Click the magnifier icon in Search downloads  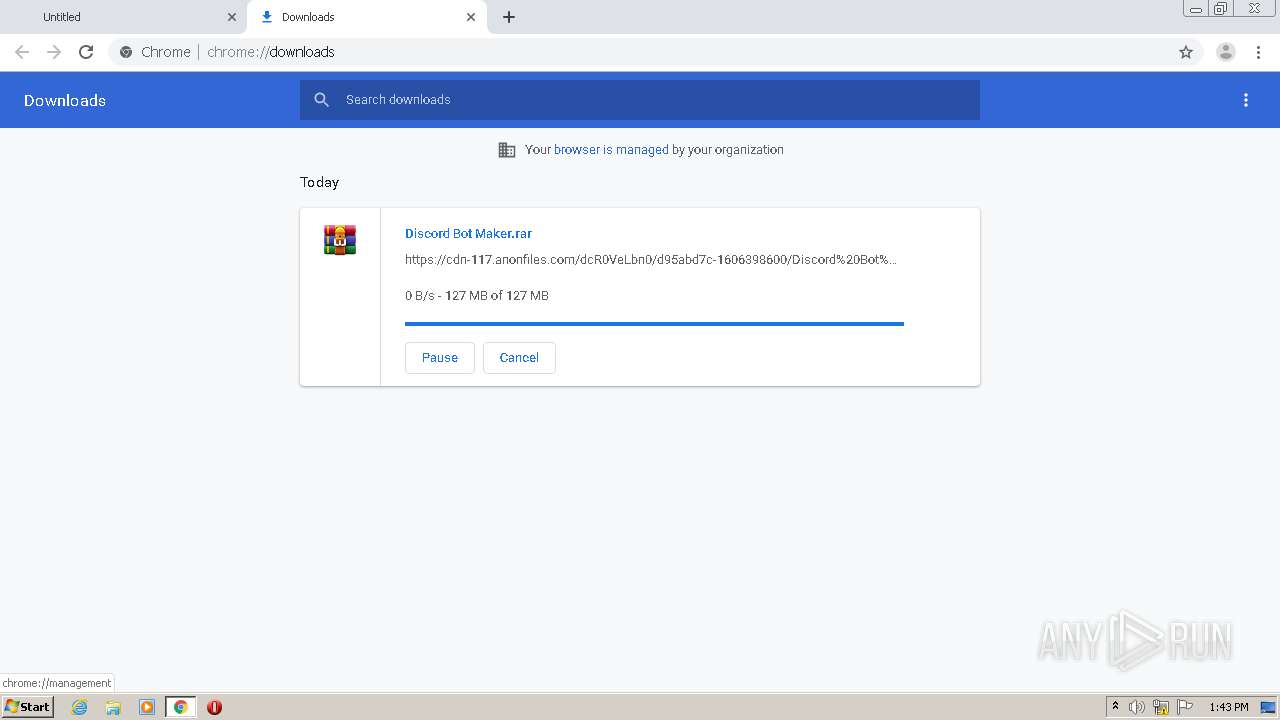(321, 100)
